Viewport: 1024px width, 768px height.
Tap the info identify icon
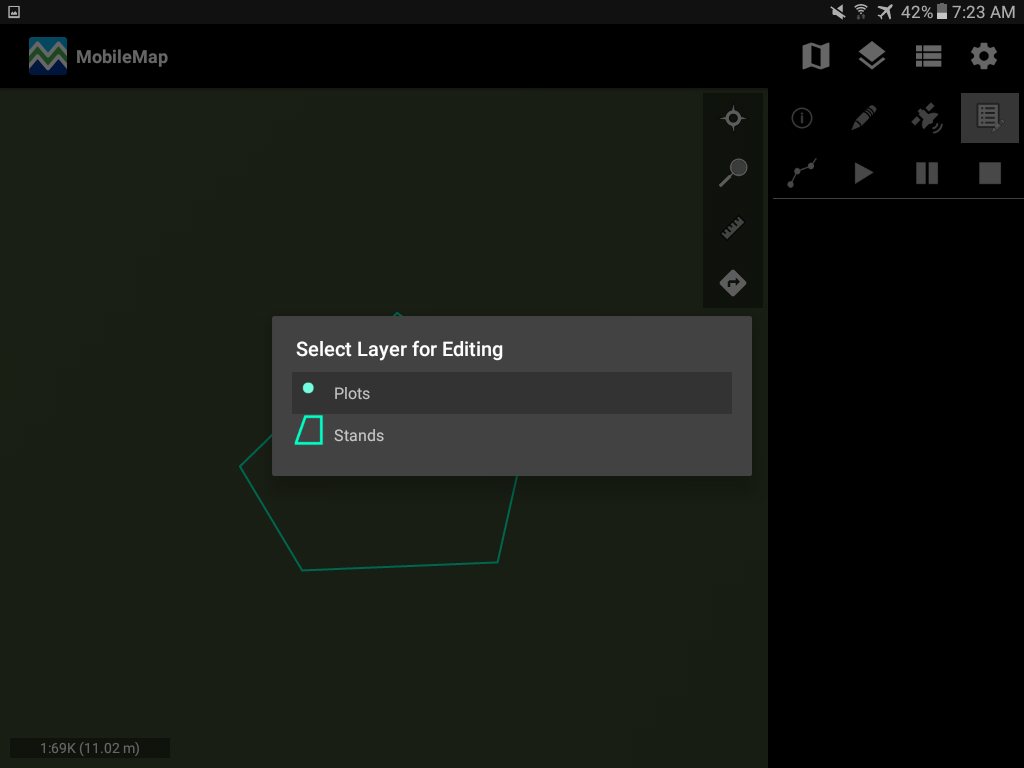[x=801, y=119]
